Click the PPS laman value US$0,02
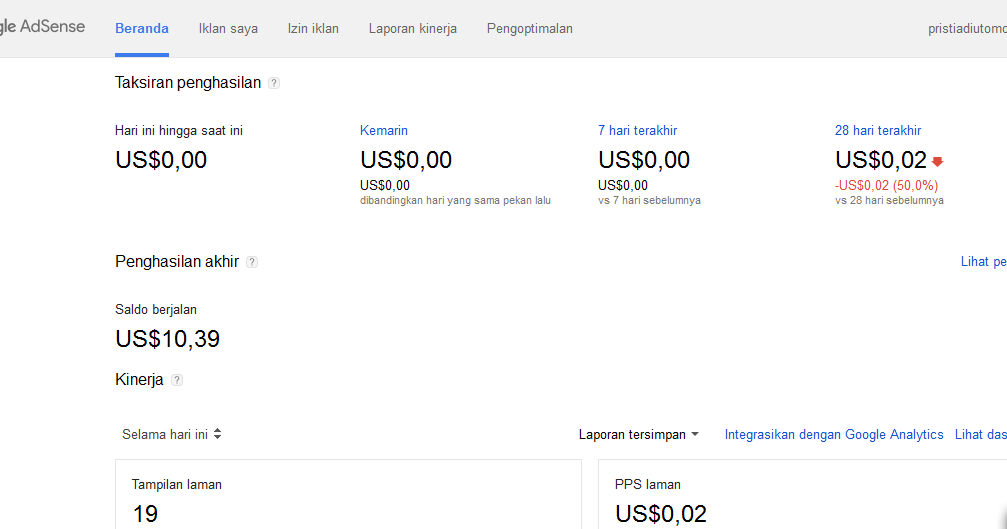The height and width of the screenshot is (529, 1007). tap(661, 514)
